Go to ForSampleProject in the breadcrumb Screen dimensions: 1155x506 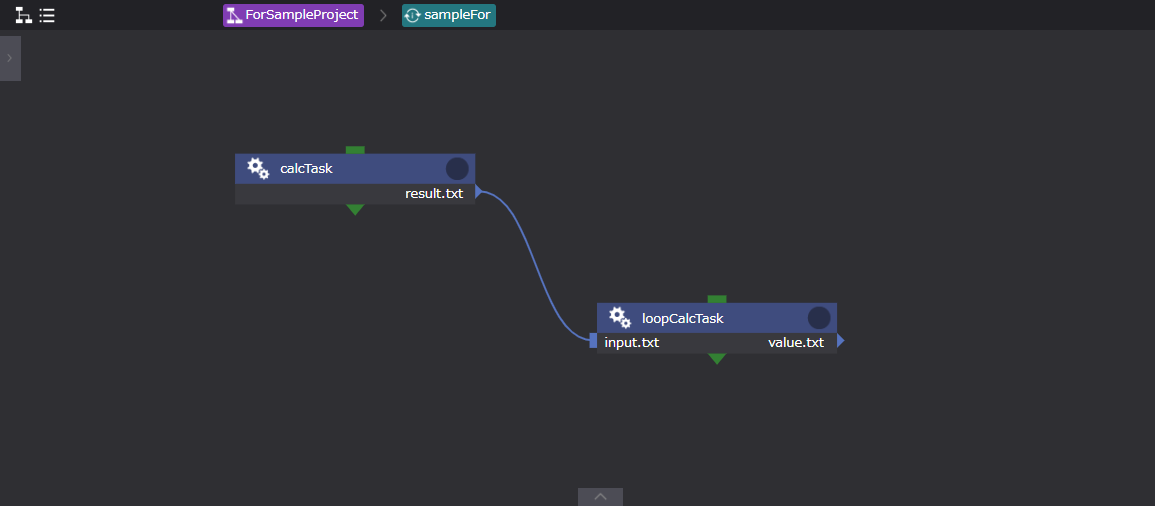pos(293,15)
